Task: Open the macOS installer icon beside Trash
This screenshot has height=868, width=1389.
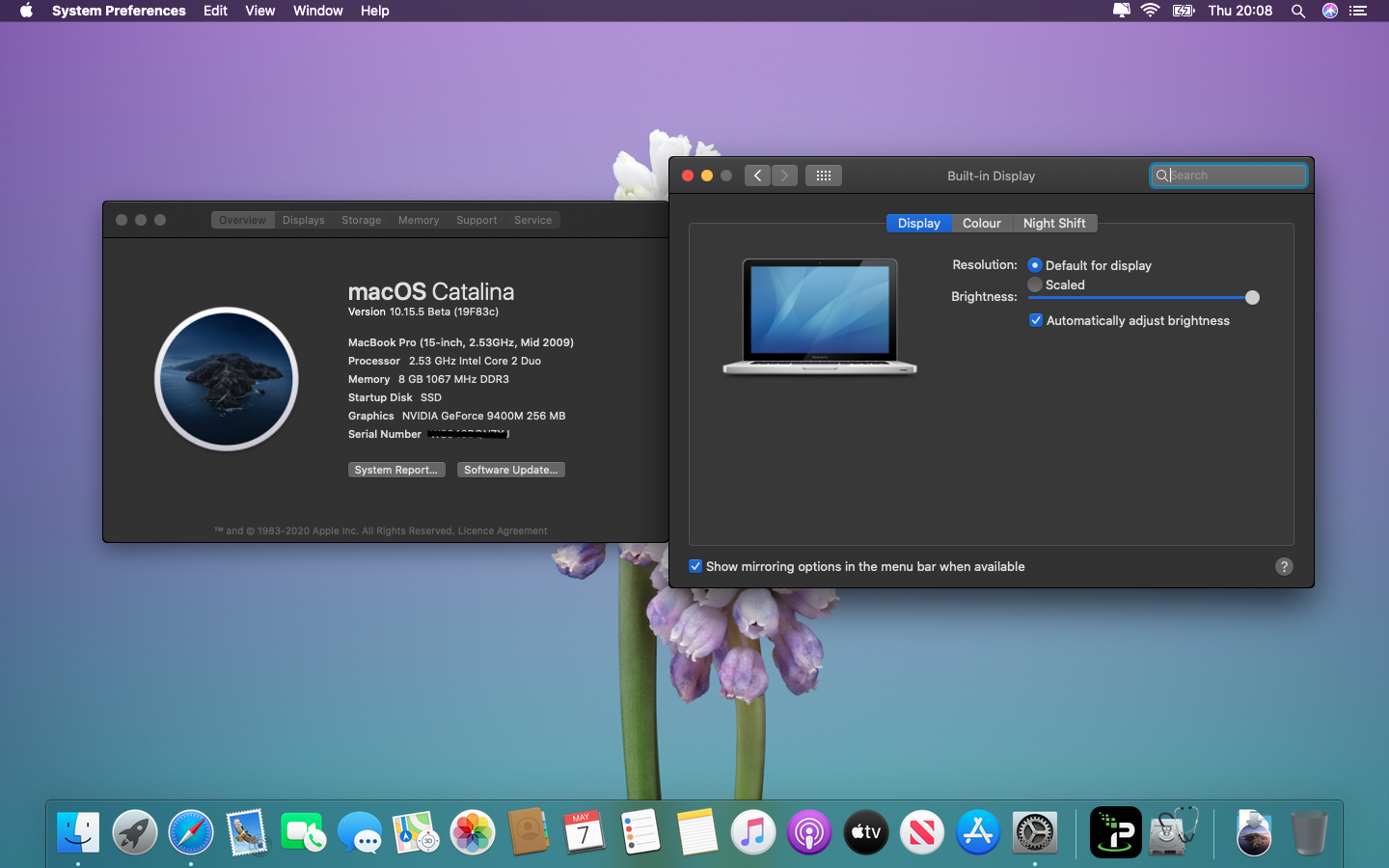Action: (x=1254, y=831)
